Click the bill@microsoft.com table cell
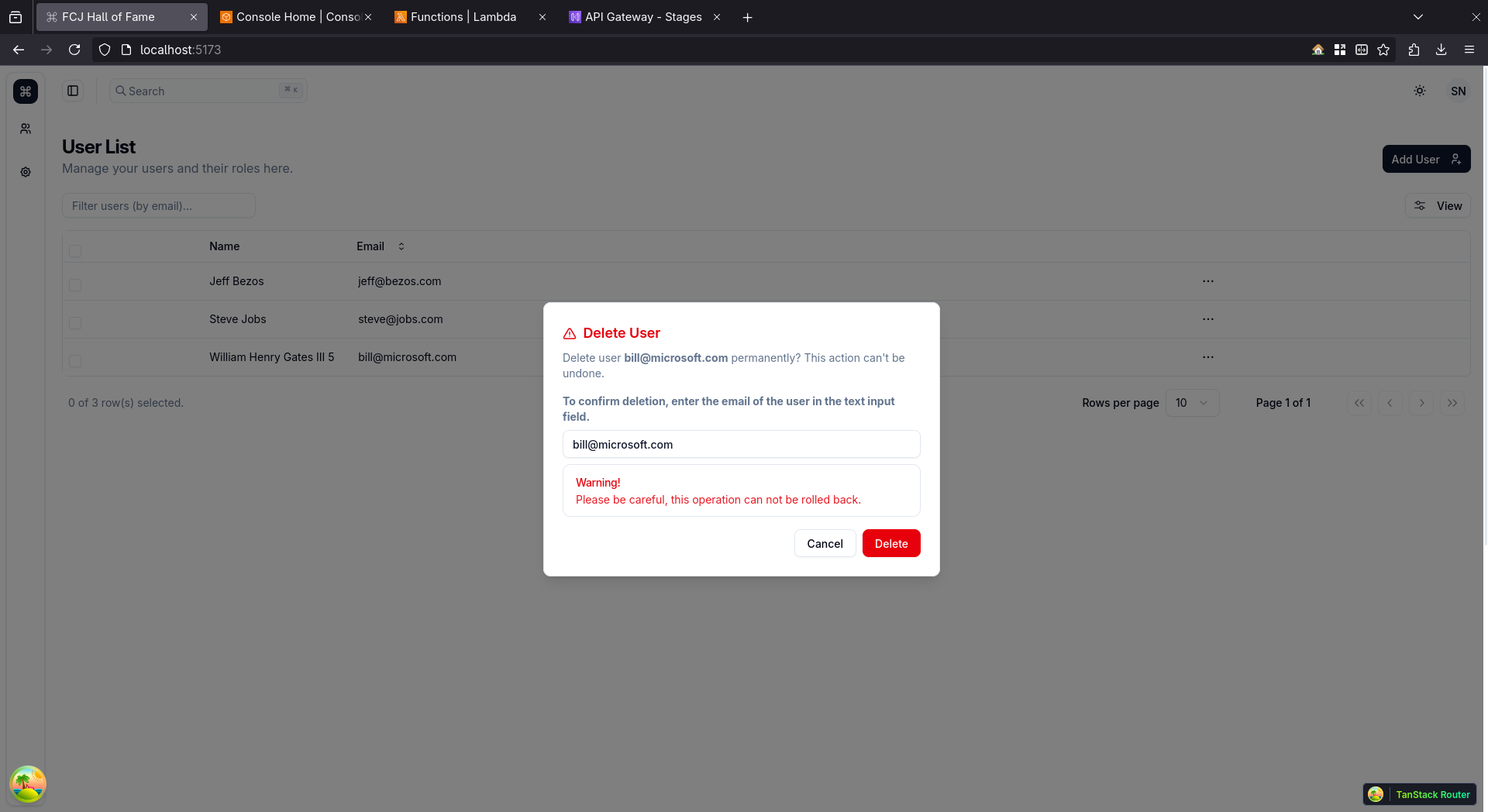 (x=407, y=357)
